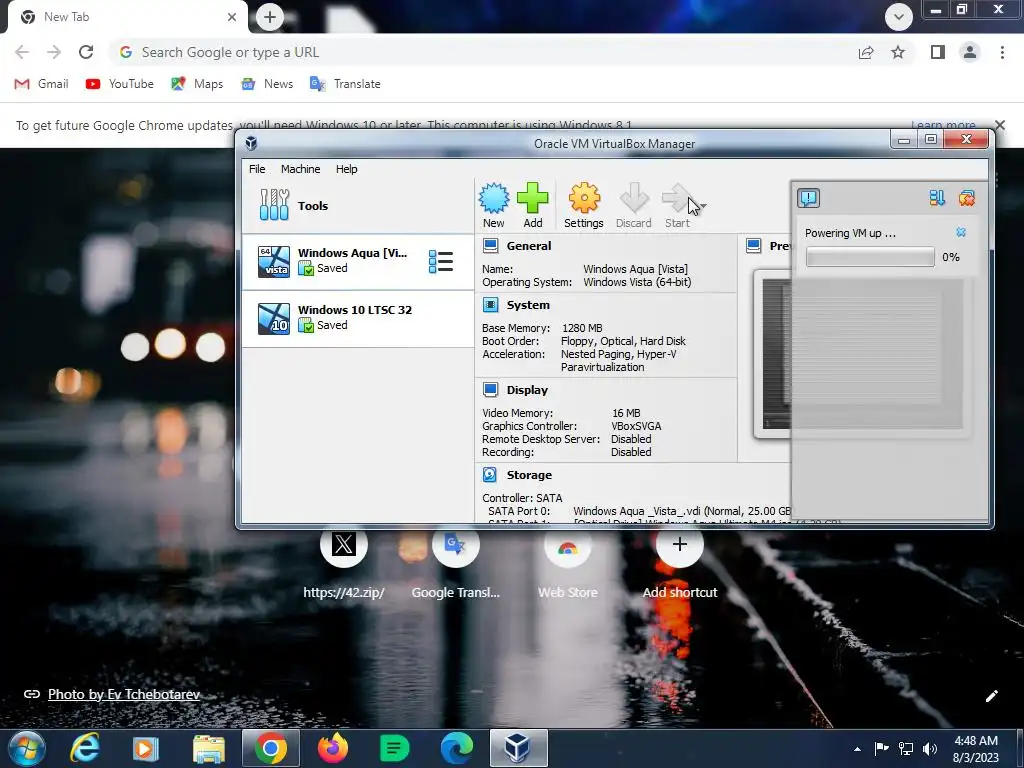Click the notification panel sort icon
The width and height of the screenshot is (1024, 768).
(x=937, y=198)
